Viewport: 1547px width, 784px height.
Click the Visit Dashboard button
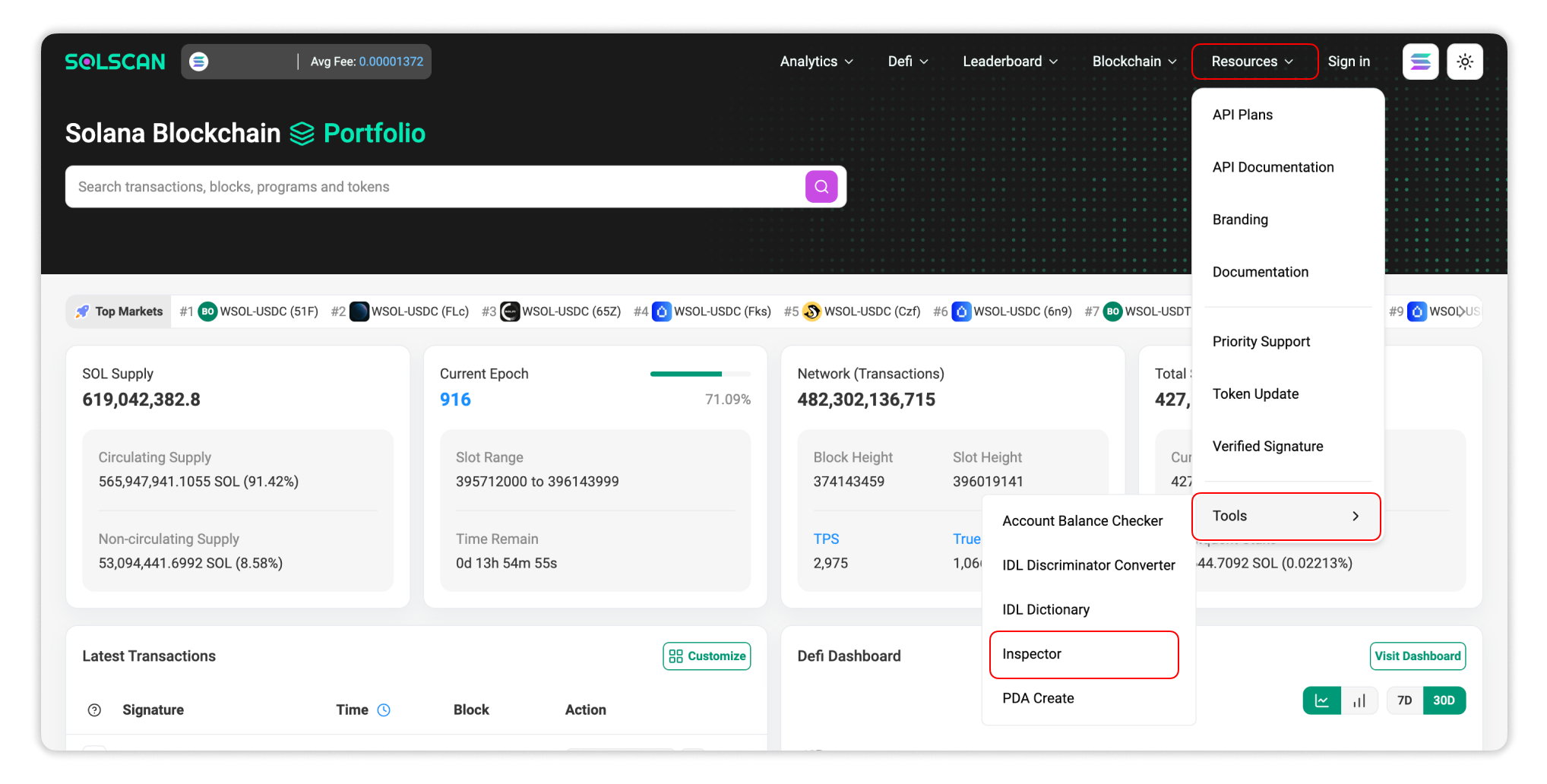click(1417, 656)
